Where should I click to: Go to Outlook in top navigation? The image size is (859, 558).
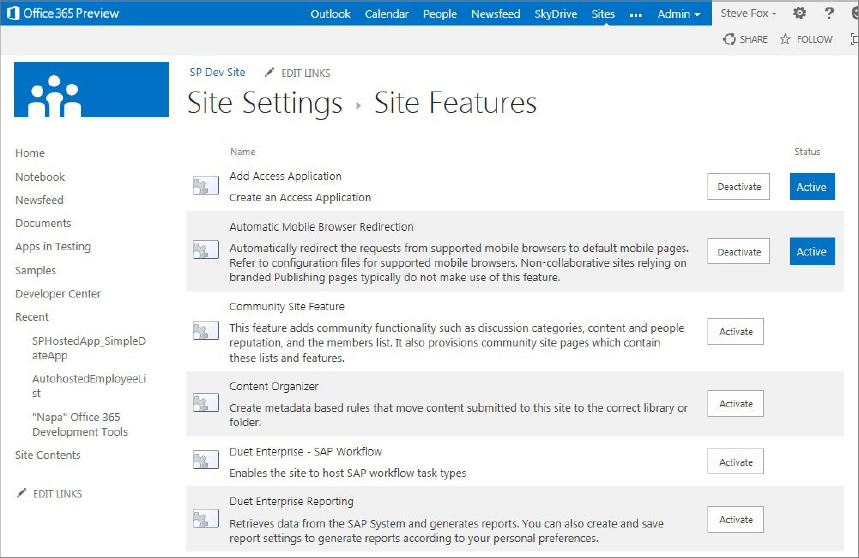tap(330, 14)
